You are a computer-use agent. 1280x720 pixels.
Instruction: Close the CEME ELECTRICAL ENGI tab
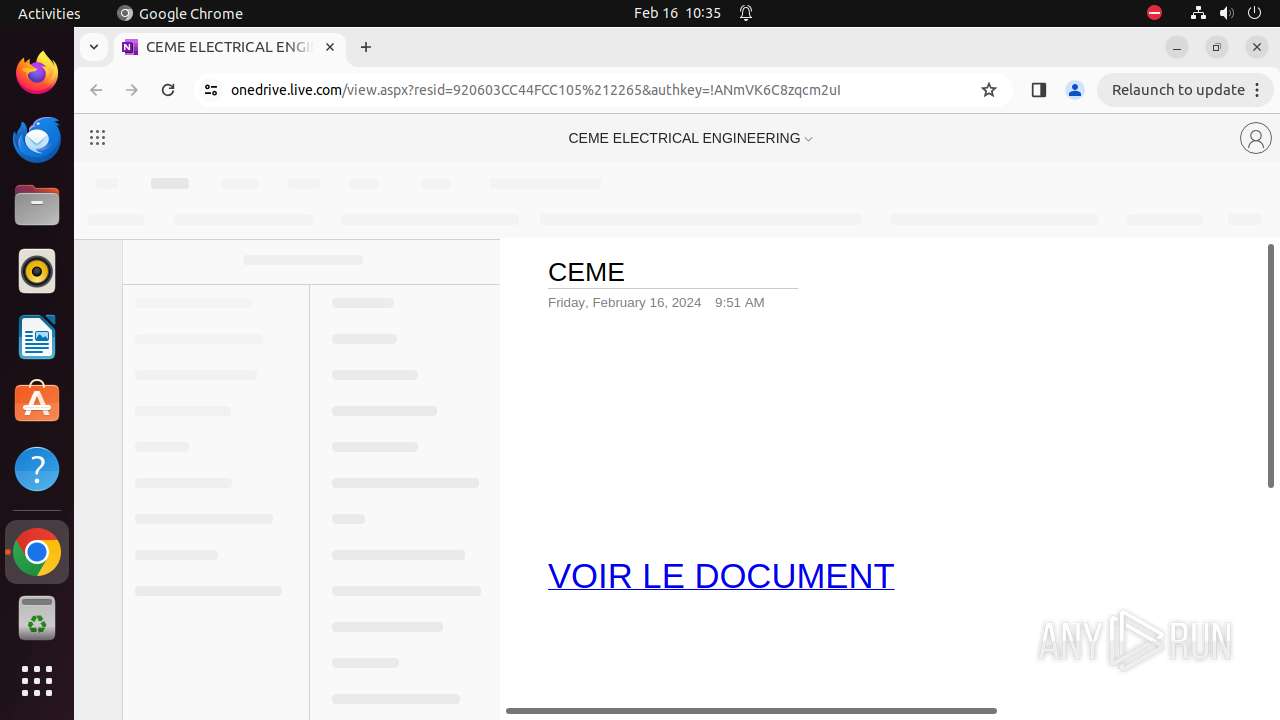pos(330,47)
